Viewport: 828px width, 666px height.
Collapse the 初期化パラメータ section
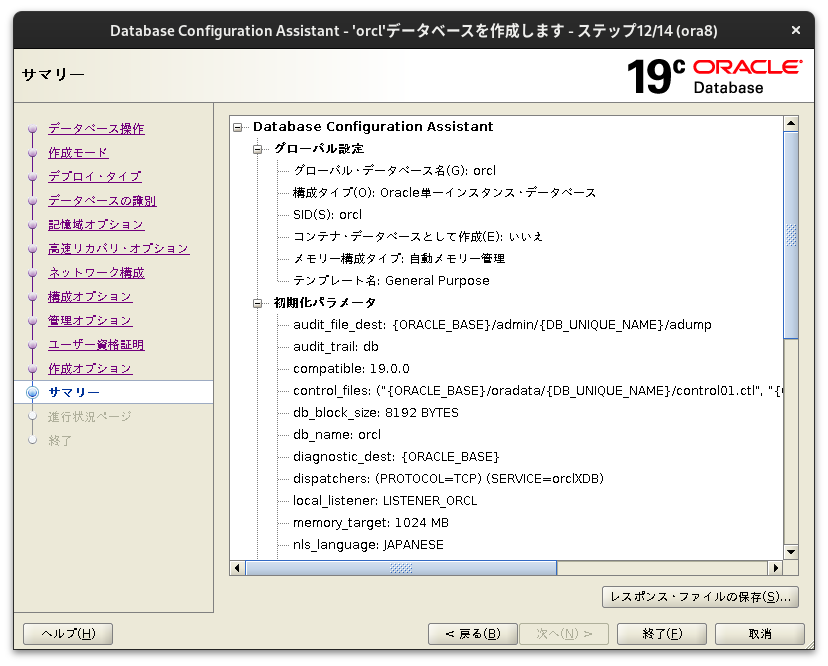pos(256,302)
